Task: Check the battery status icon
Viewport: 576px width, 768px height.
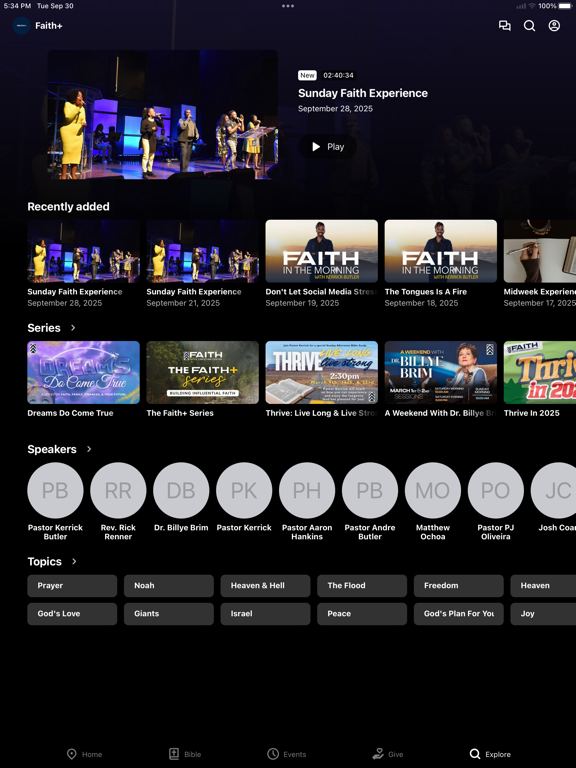Action: pyautogui.click(x=566, y=6)
